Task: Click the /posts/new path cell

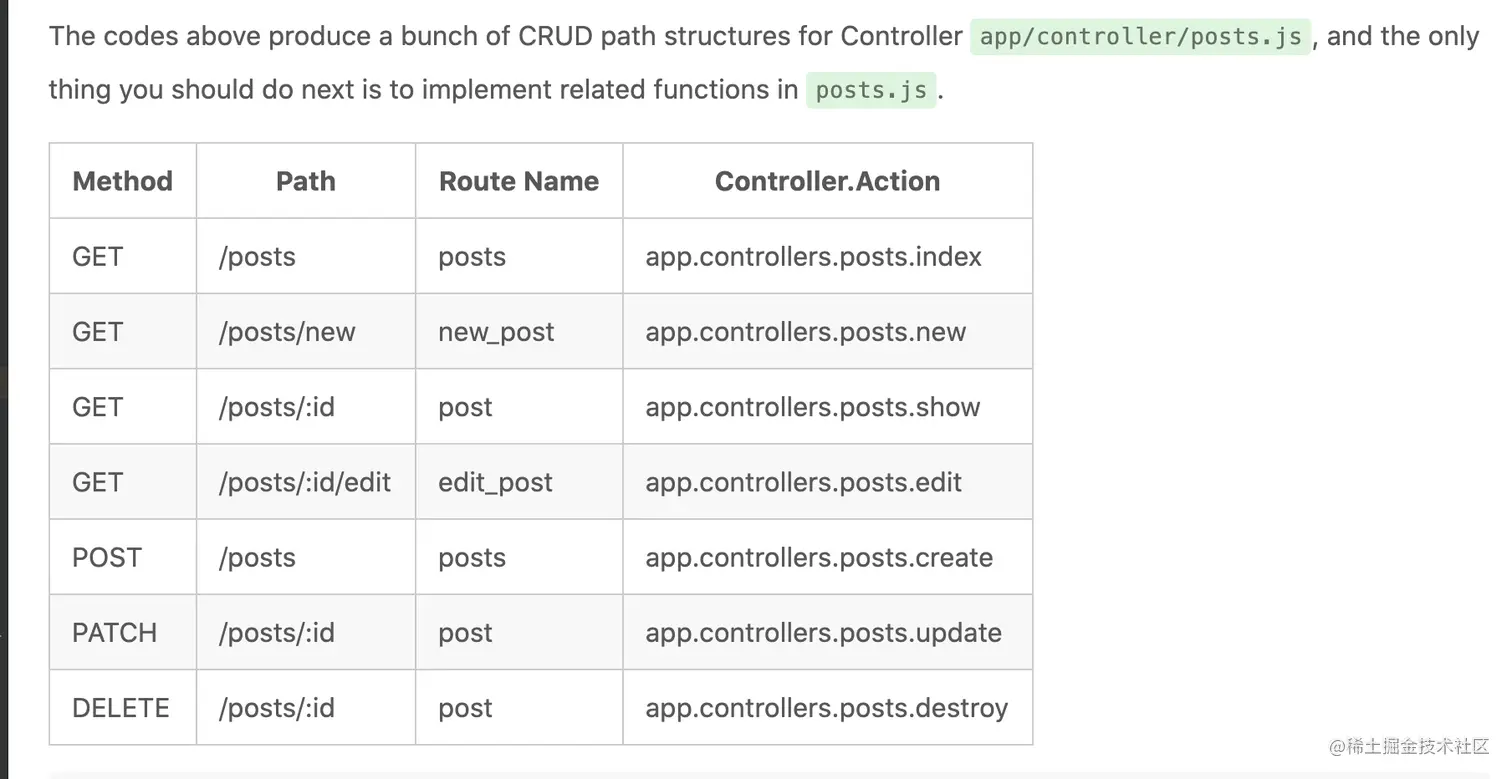Action: point(287,332)
